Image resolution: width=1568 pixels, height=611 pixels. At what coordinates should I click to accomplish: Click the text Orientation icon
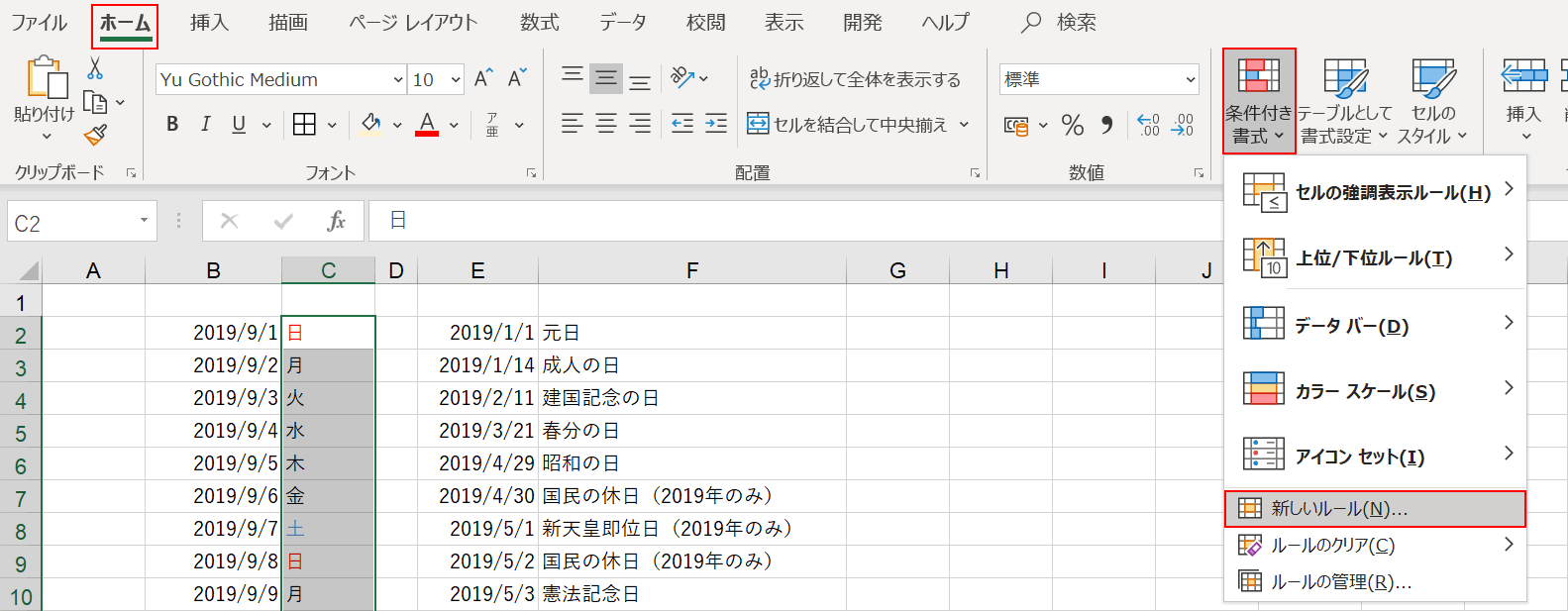click(x=682, y=77)
